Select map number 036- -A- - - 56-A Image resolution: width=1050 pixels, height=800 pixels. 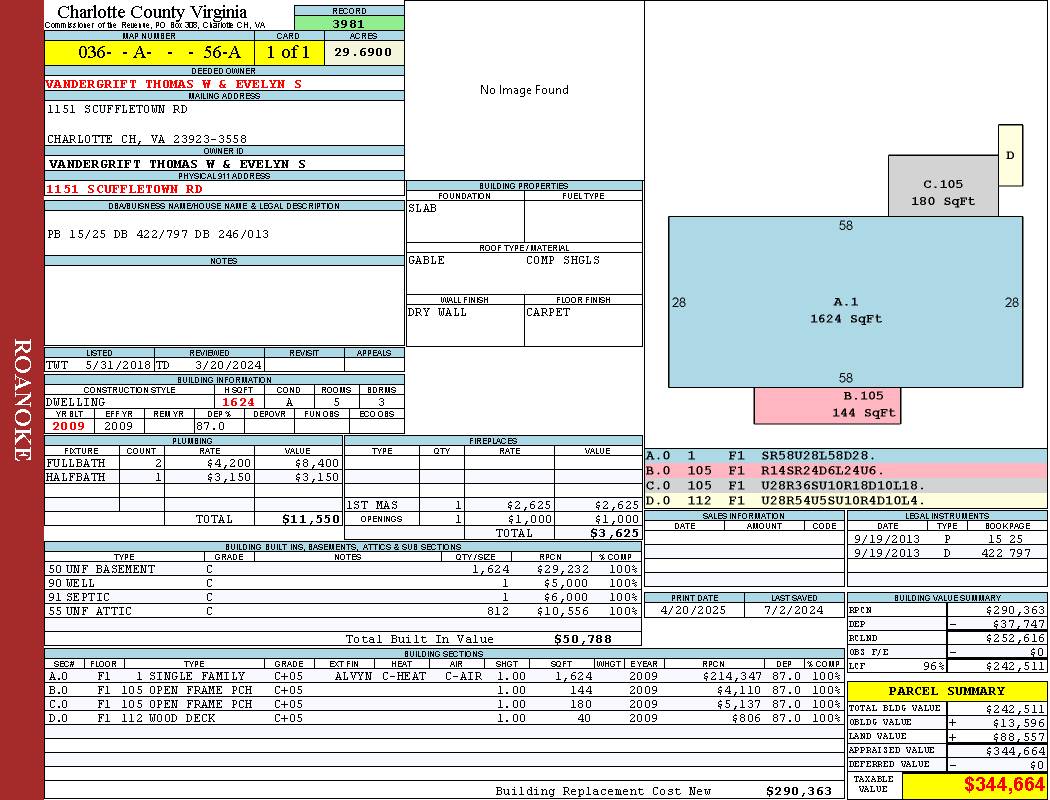[x=149, y=53]
